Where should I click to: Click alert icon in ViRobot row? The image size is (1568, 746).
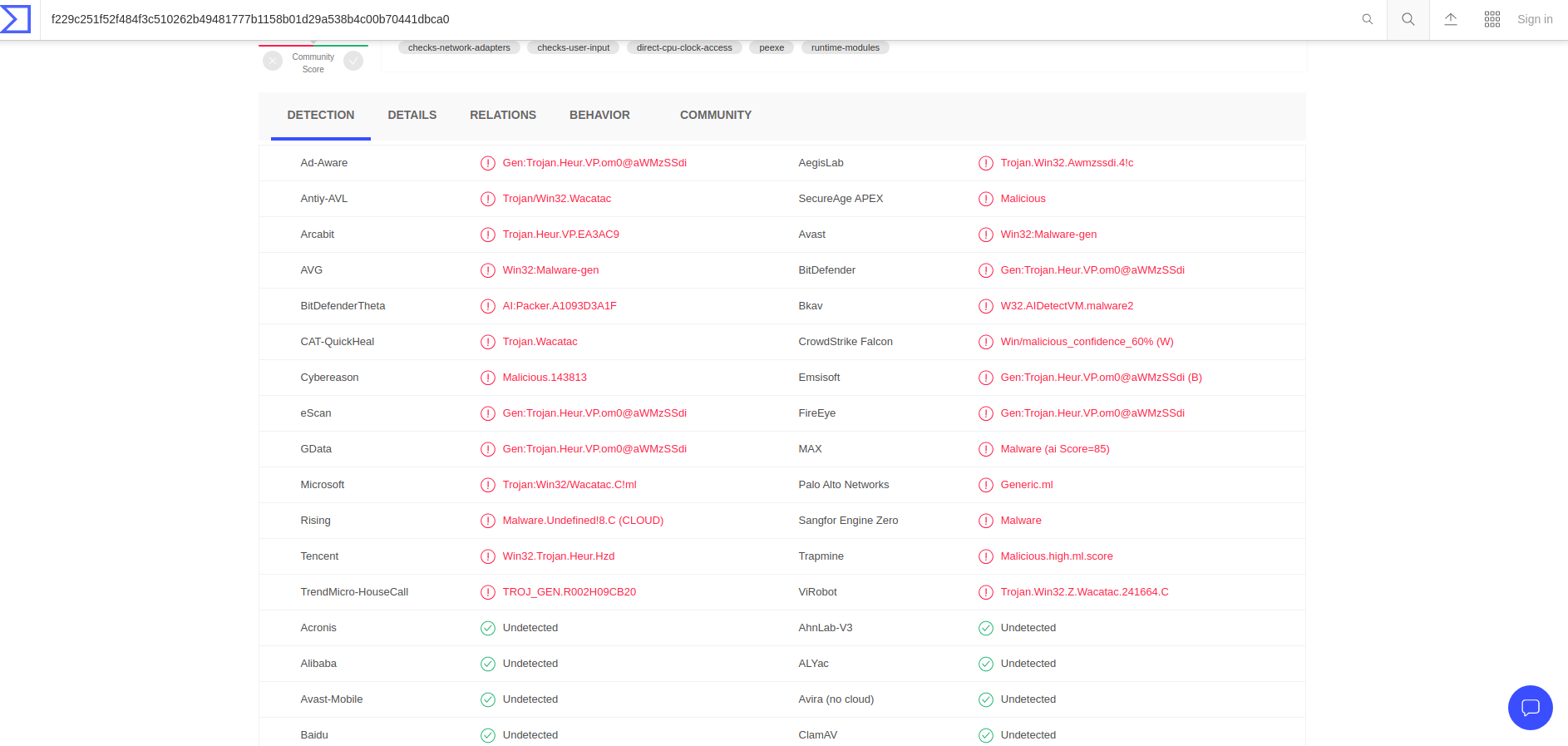pos(986,592)
